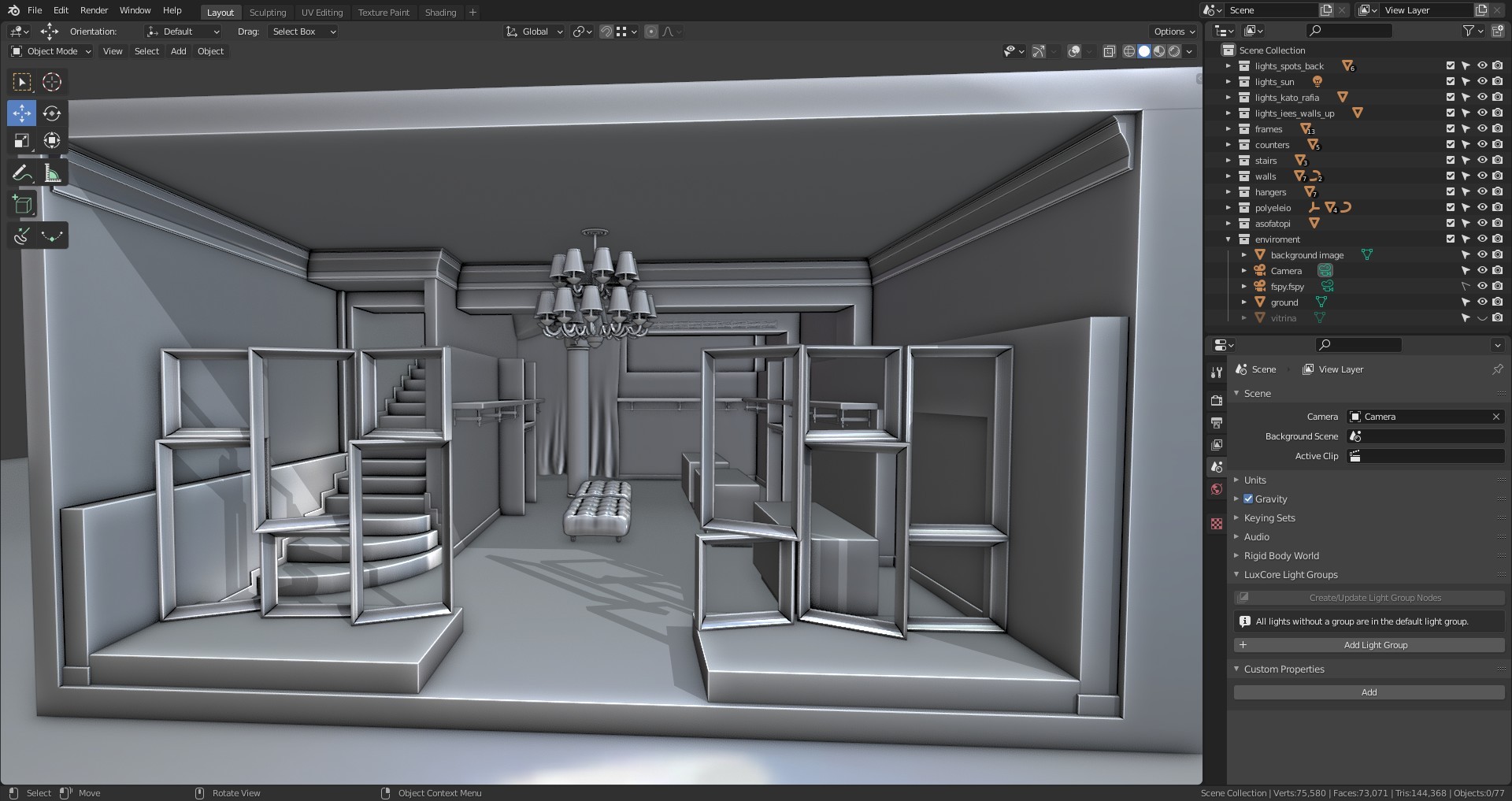Click the Add custom property button

click(x=1369, y=692)
